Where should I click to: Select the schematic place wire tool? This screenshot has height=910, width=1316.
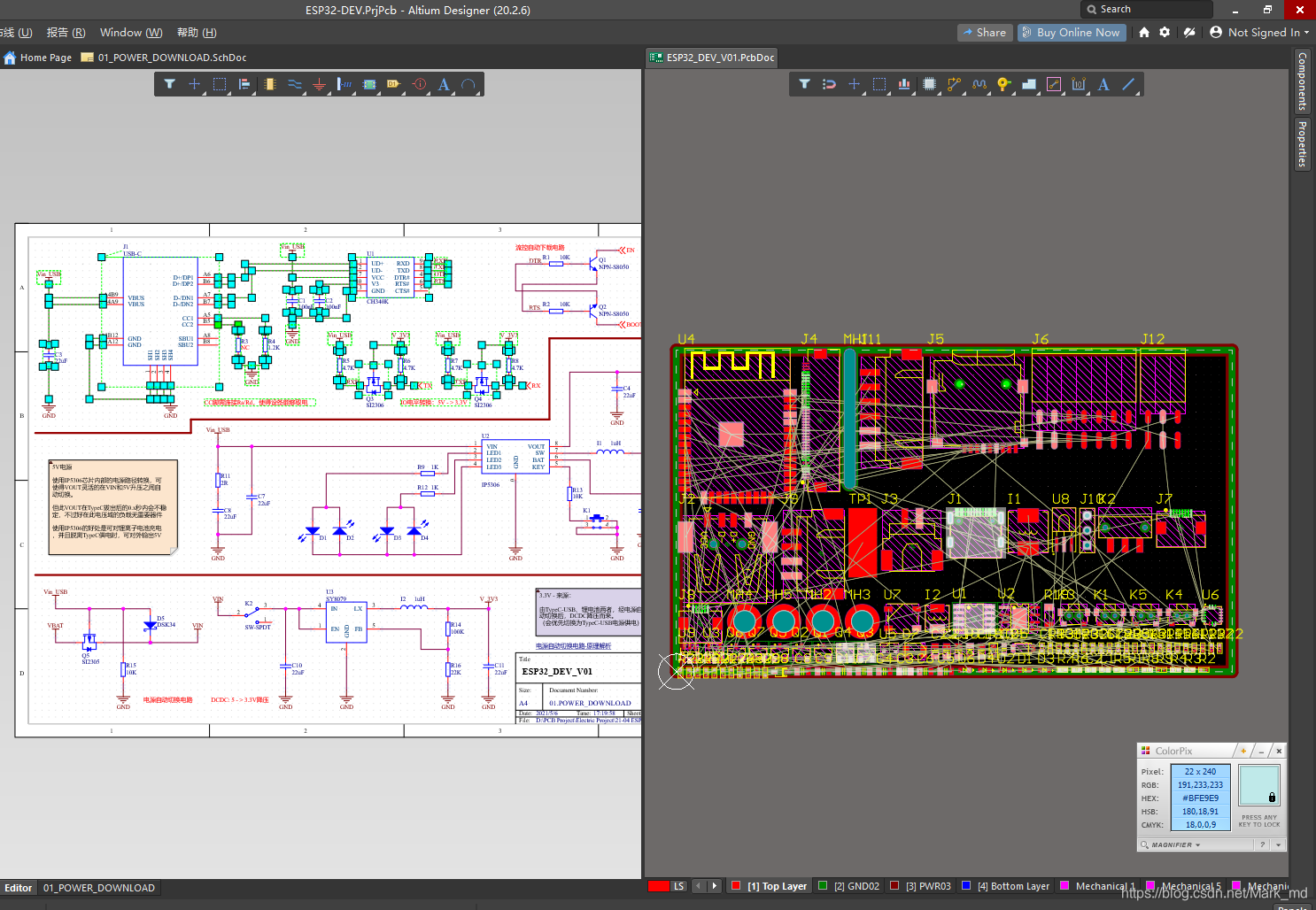[295, 84]
